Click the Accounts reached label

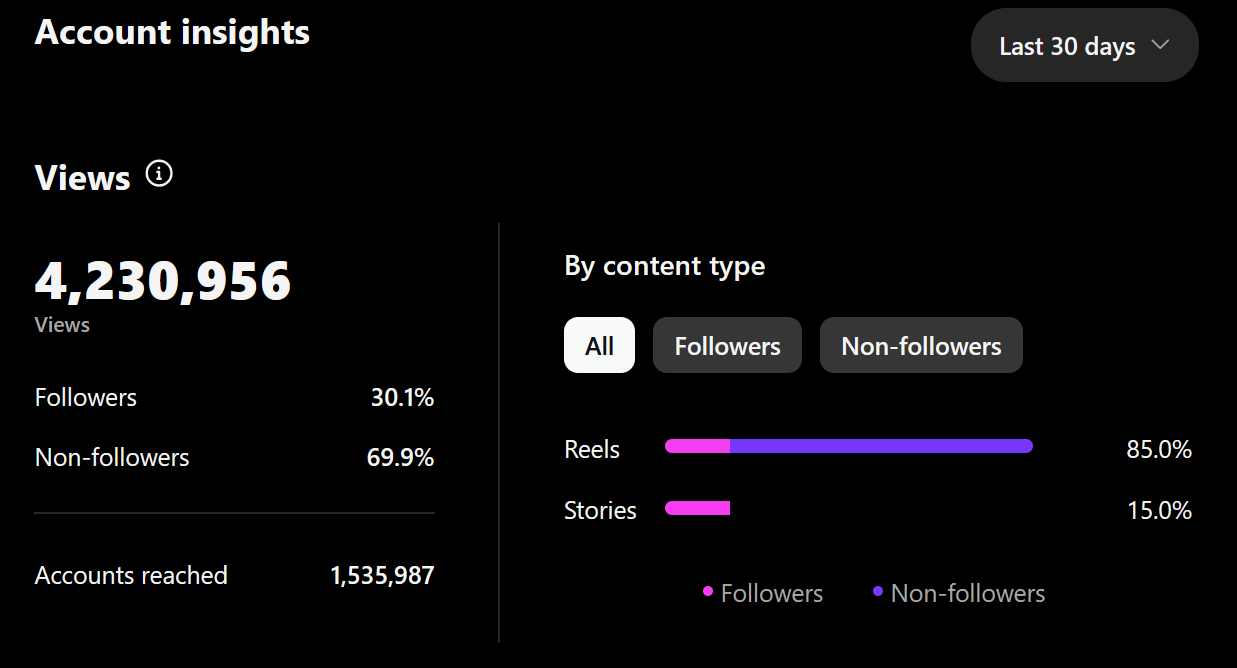coord(131,575)
